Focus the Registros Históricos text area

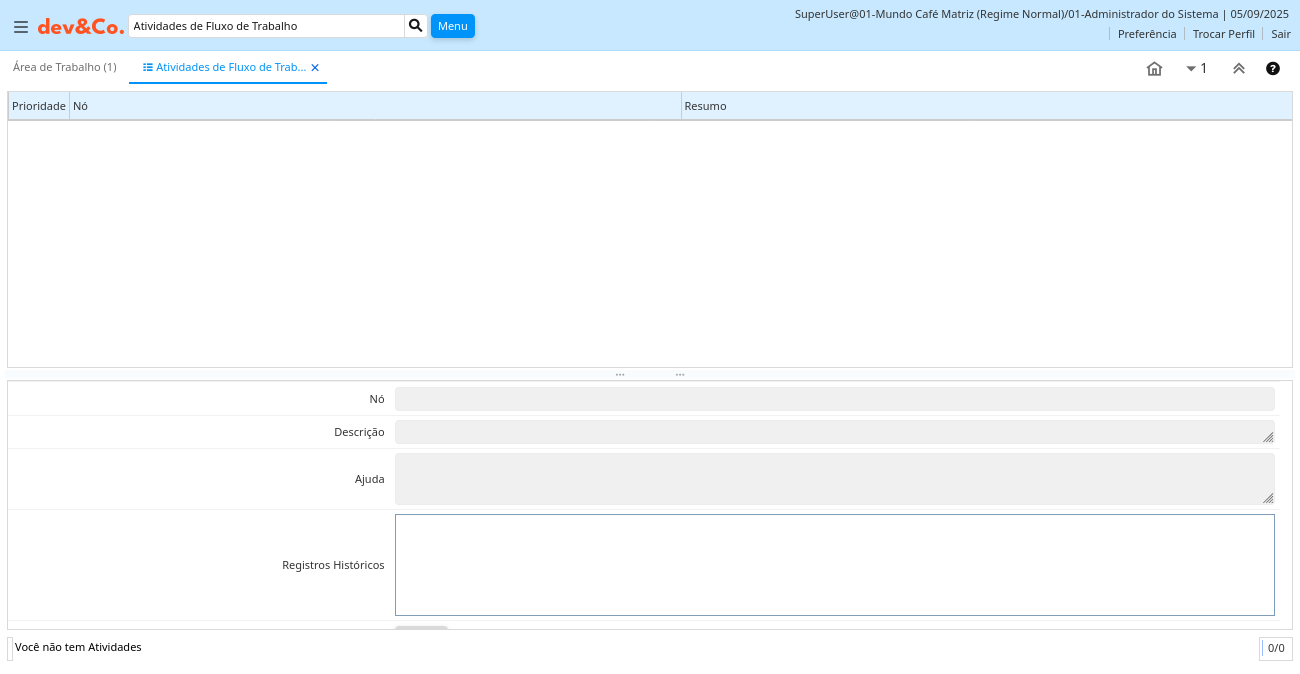point(834,565)
